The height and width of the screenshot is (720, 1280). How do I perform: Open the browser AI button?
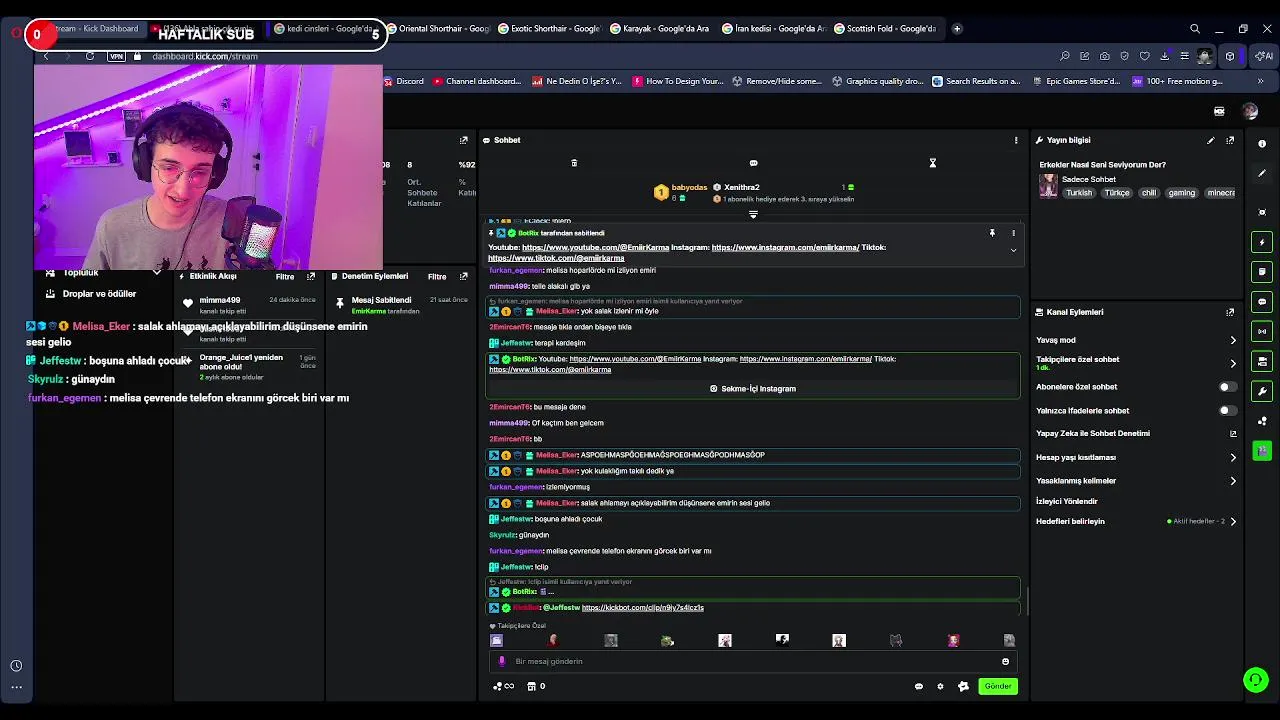1263,56
